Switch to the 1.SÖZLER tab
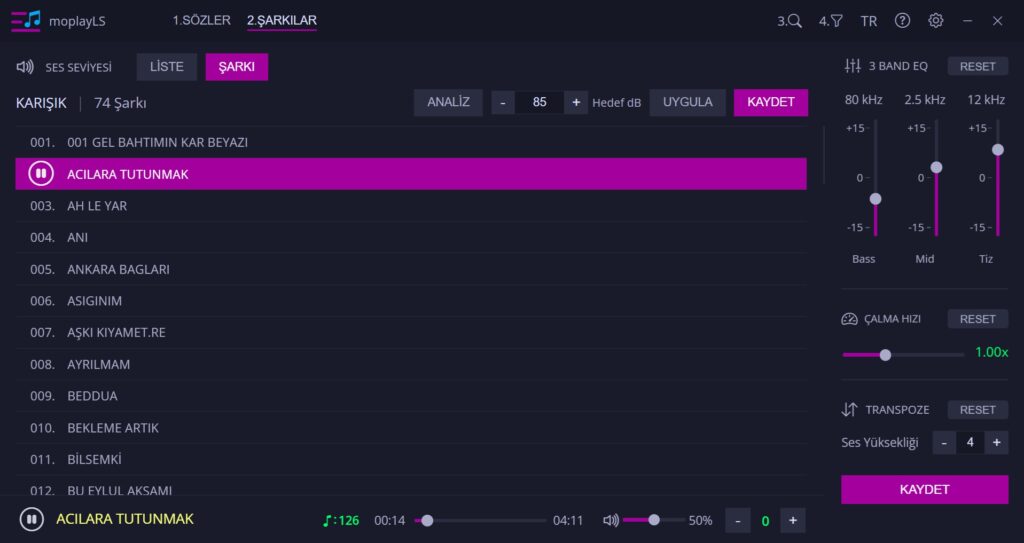Screen dimensions: 1024x543 [x=201, y=20]
